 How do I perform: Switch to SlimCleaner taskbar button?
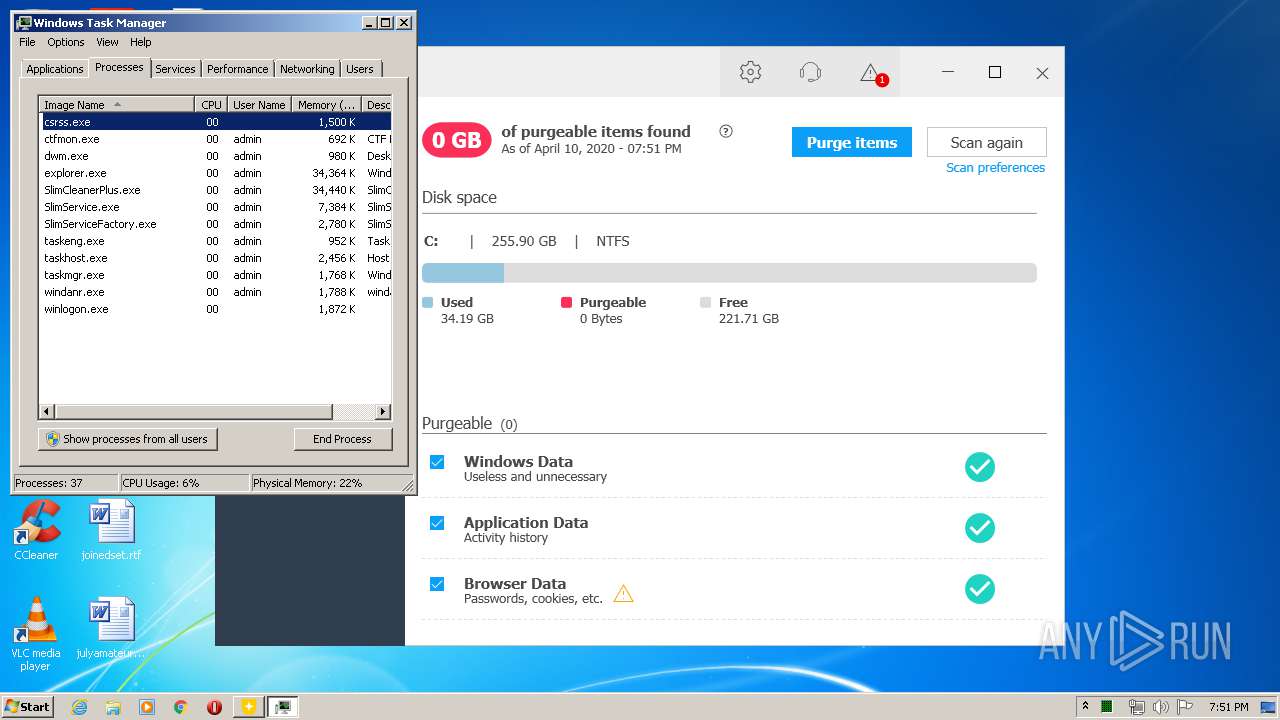tap(248, 707)
